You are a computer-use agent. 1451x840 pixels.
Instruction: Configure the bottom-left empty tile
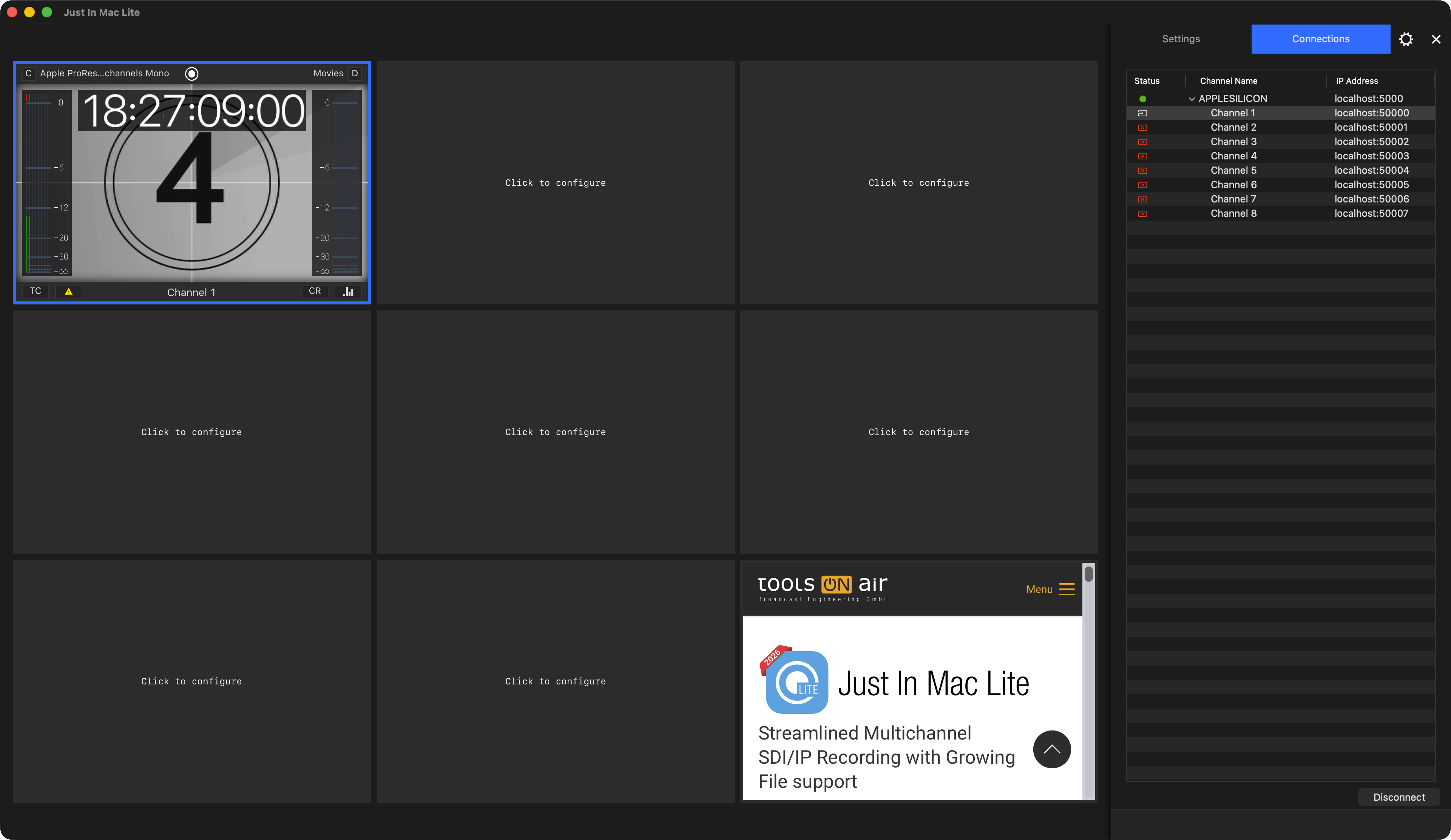click(x=192, y=682)
